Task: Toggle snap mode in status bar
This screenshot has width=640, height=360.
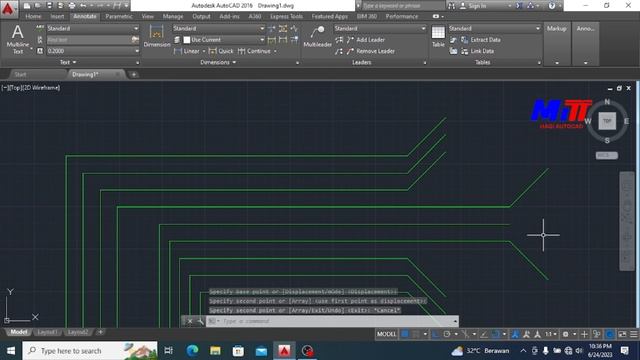Action: pyautogui.click(x=416, y=334)
